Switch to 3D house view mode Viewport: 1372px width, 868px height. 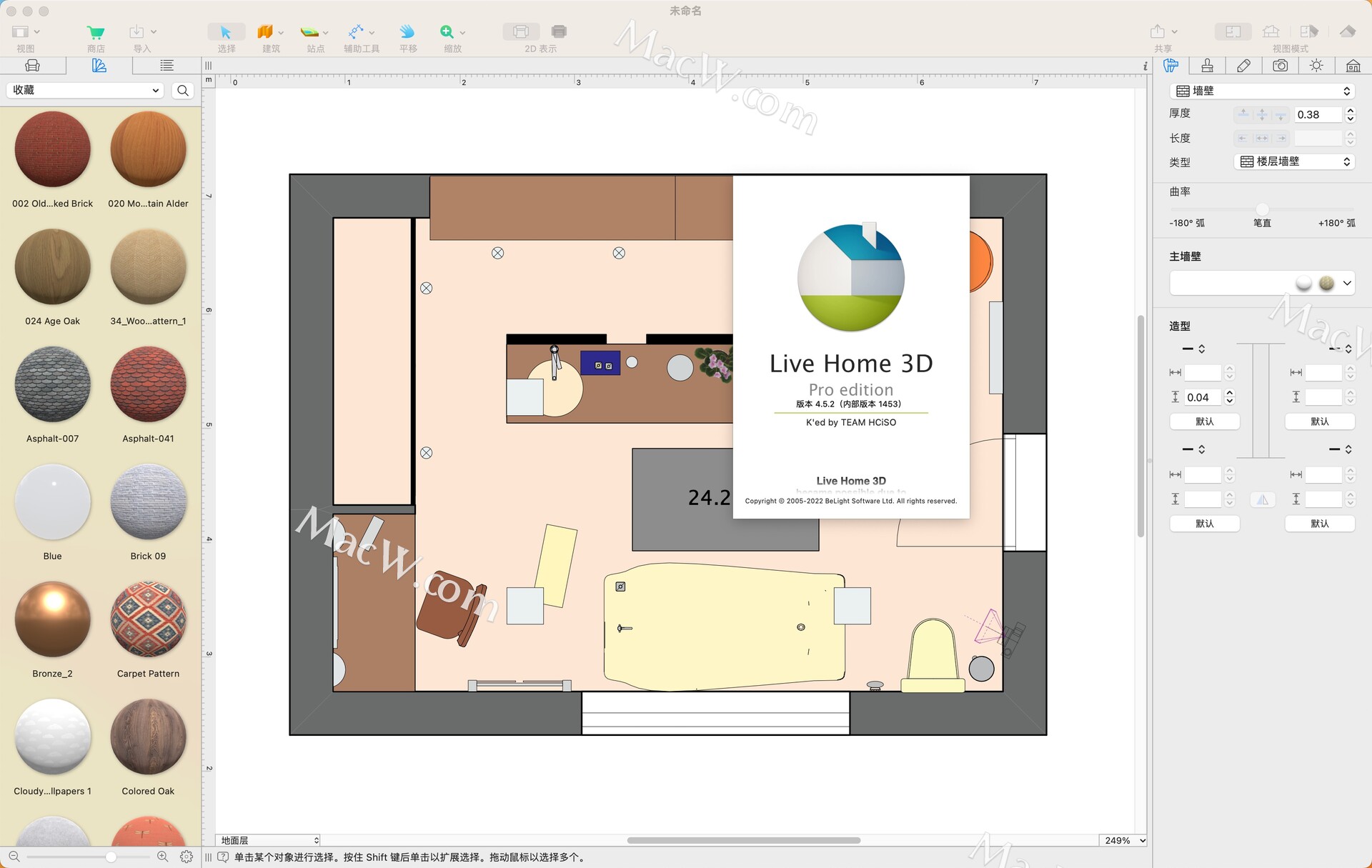point(1271,31)
